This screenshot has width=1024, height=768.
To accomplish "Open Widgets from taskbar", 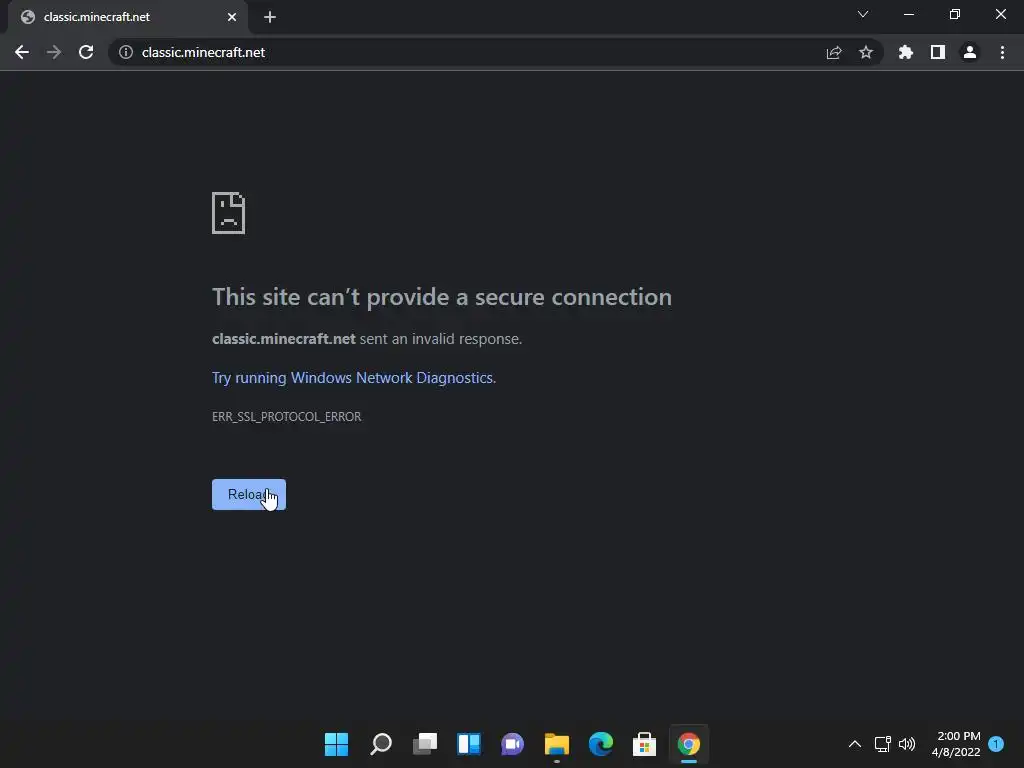I will [469, 744].
